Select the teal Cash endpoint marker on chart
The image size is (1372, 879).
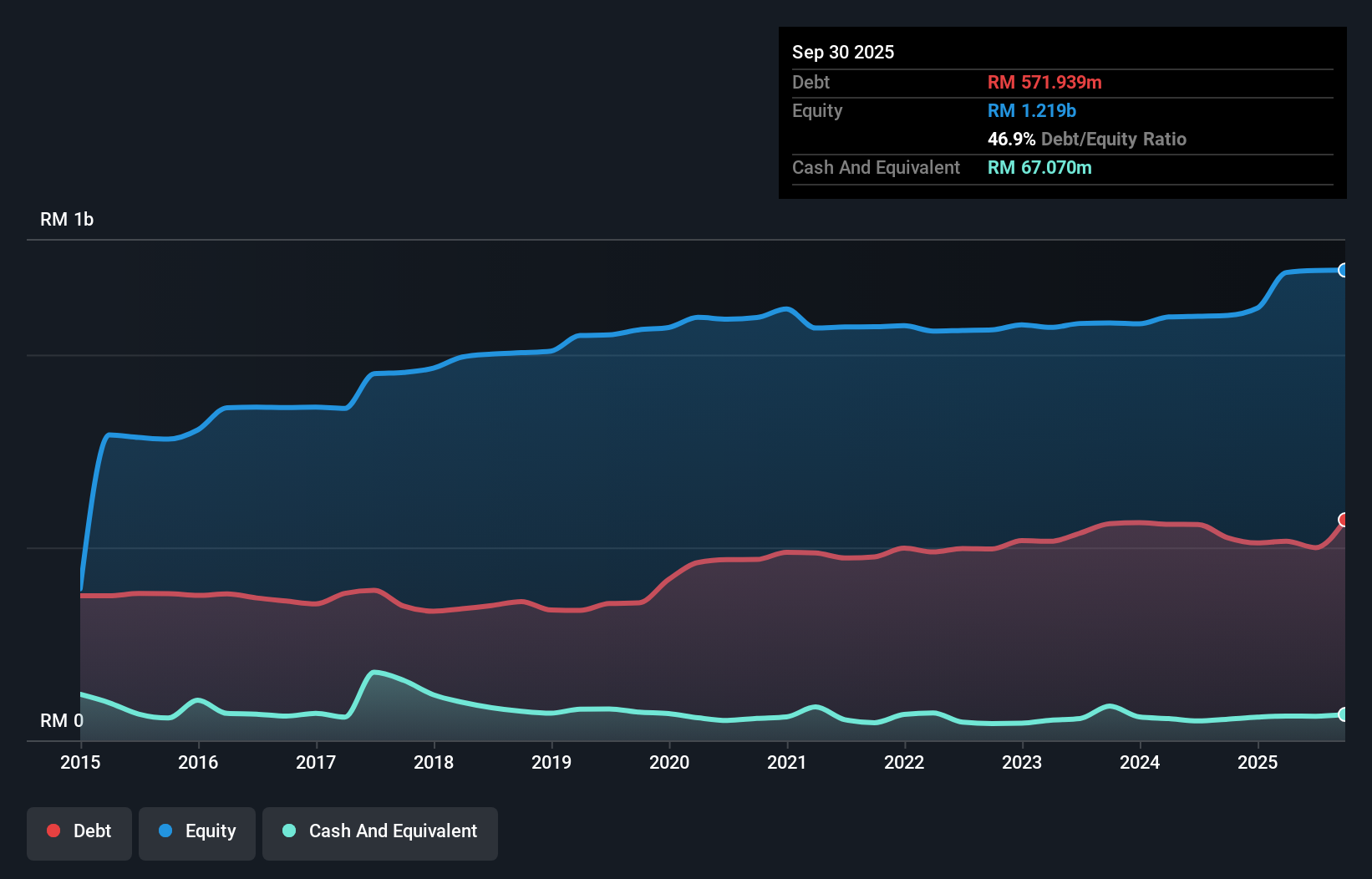[1343, 715]
